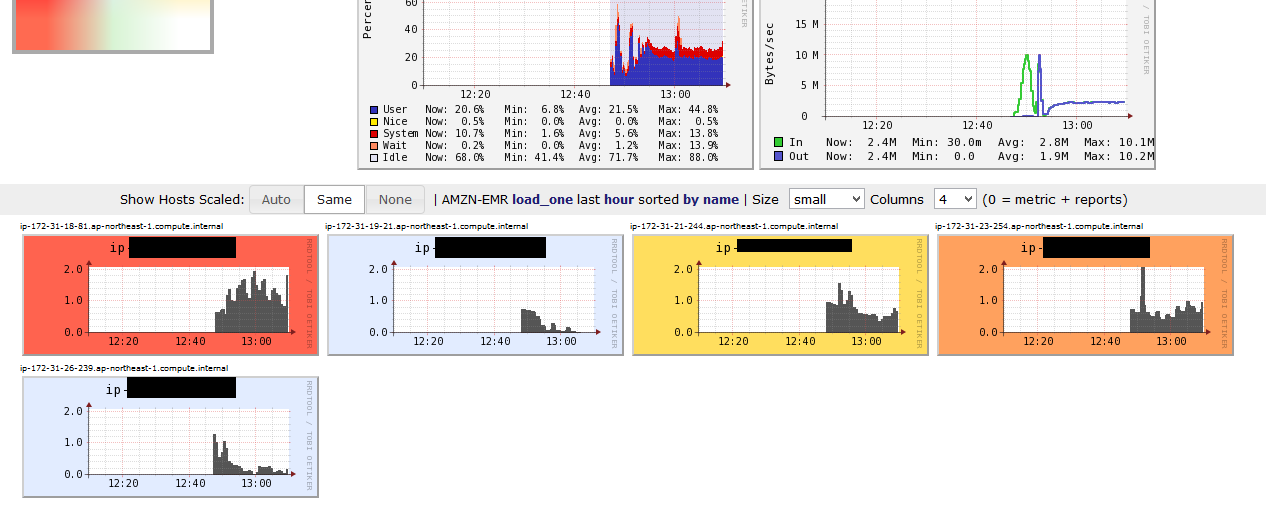
Task: Click the orange Wait legend swatch
Action: click(374, 145)
